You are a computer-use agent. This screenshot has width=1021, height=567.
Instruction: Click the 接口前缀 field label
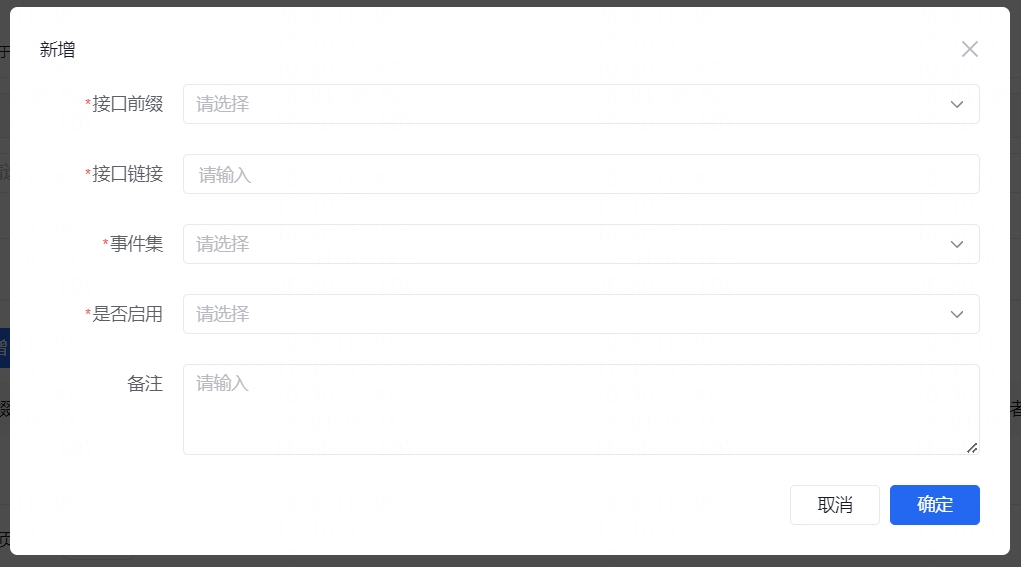click(128, 104)
